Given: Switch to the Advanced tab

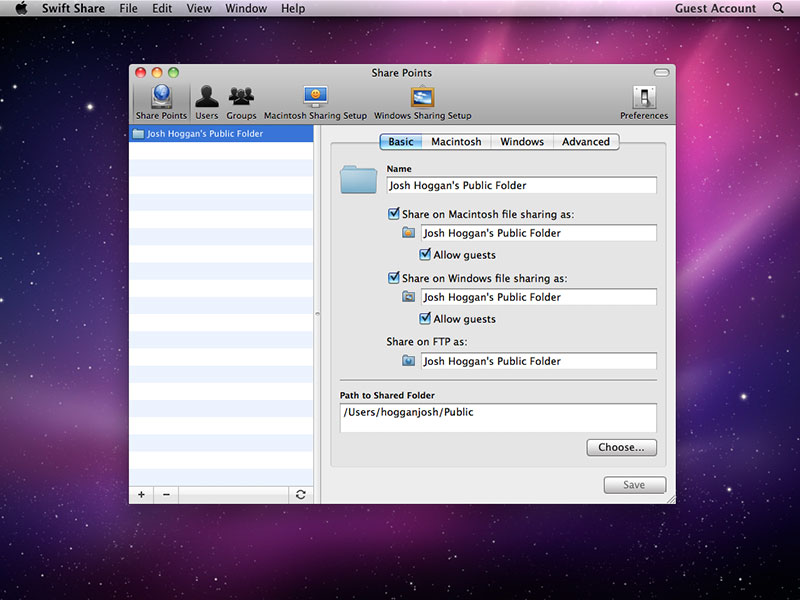Looking at the screenshot, I should click(586, 142).
